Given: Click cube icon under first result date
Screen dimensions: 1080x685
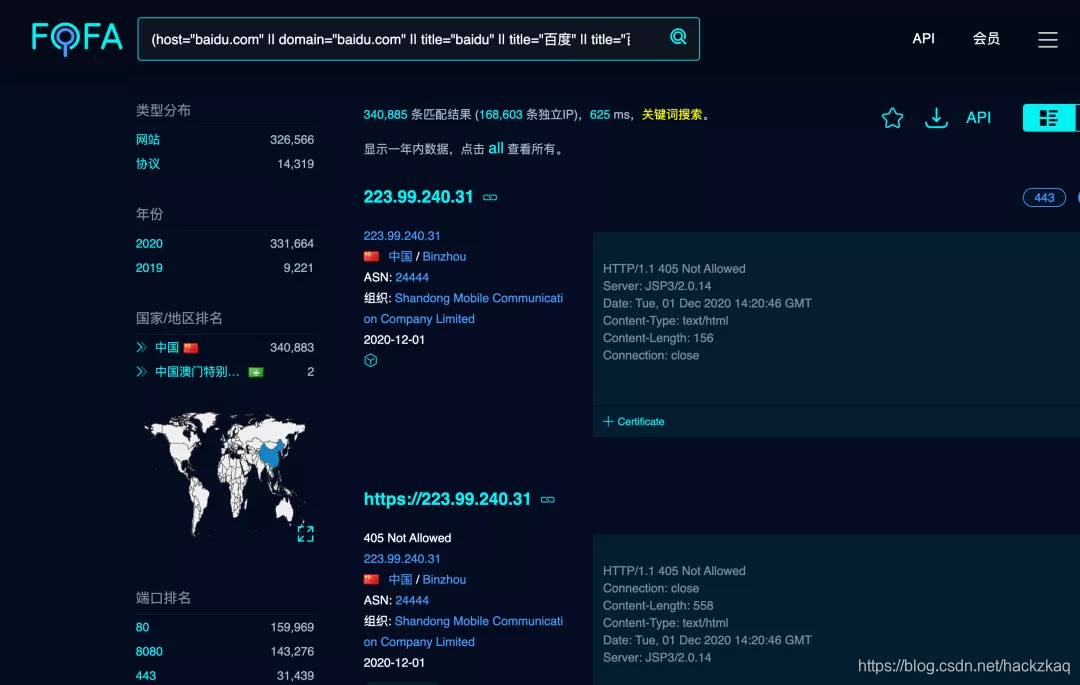Looking at the screenshot, I should coord(371,360).
